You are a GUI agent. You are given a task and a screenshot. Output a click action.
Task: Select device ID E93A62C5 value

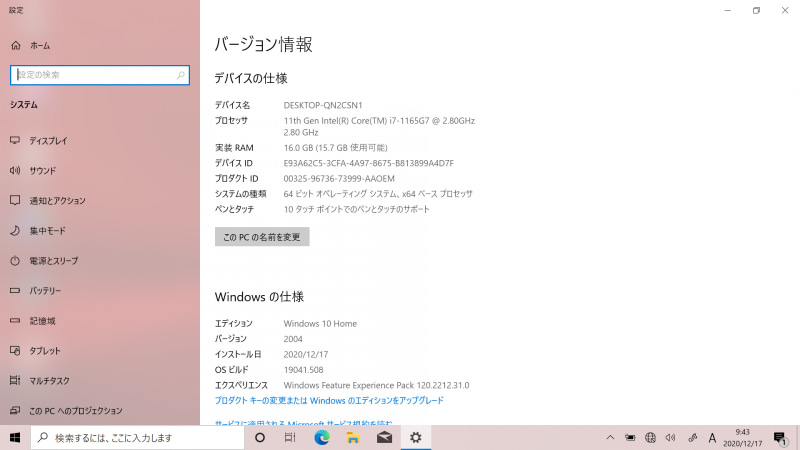pyautogui.click(x=368, y=163)
